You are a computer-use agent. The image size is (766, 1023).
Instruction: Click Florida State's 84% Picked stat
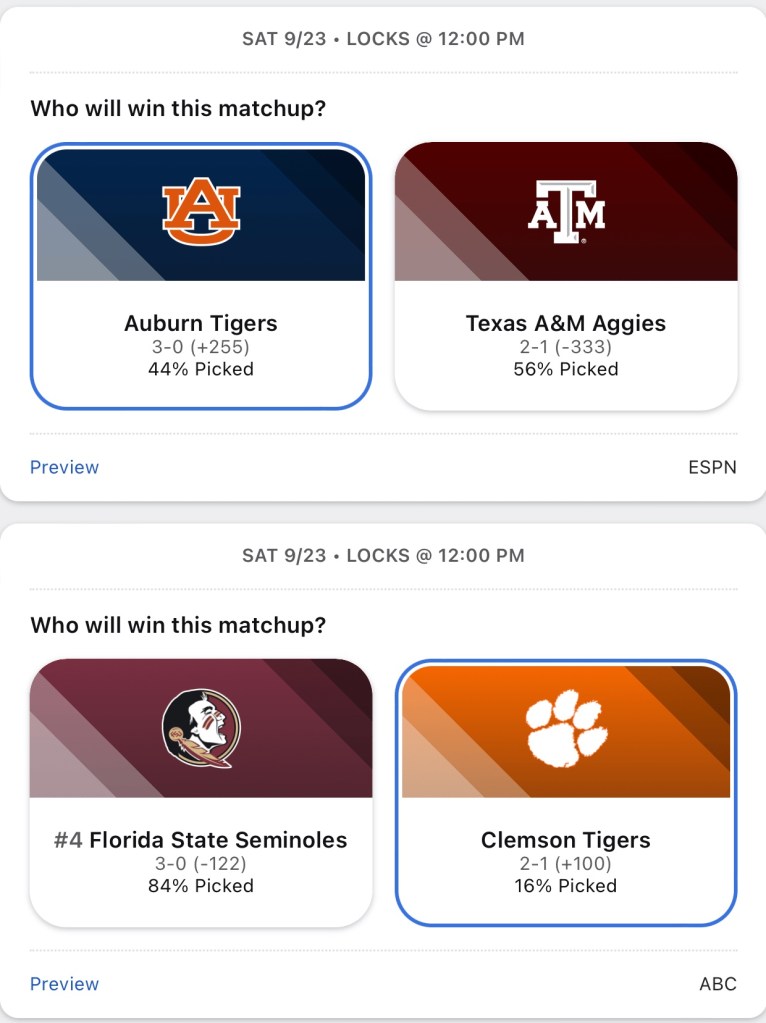[201, 886]
